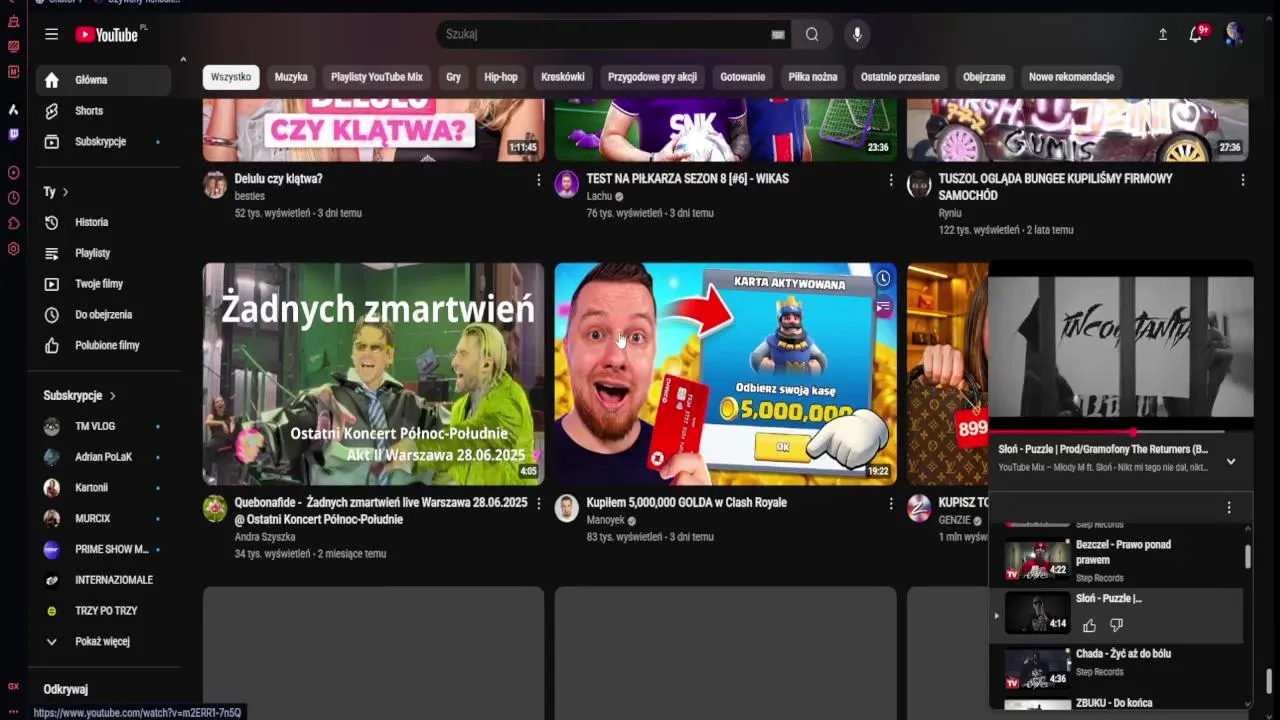This screenshot has width=1280, height=720.
Task: Open options menu for TEST NA PIŁKARZA video
Action: (x=890, y=180)
